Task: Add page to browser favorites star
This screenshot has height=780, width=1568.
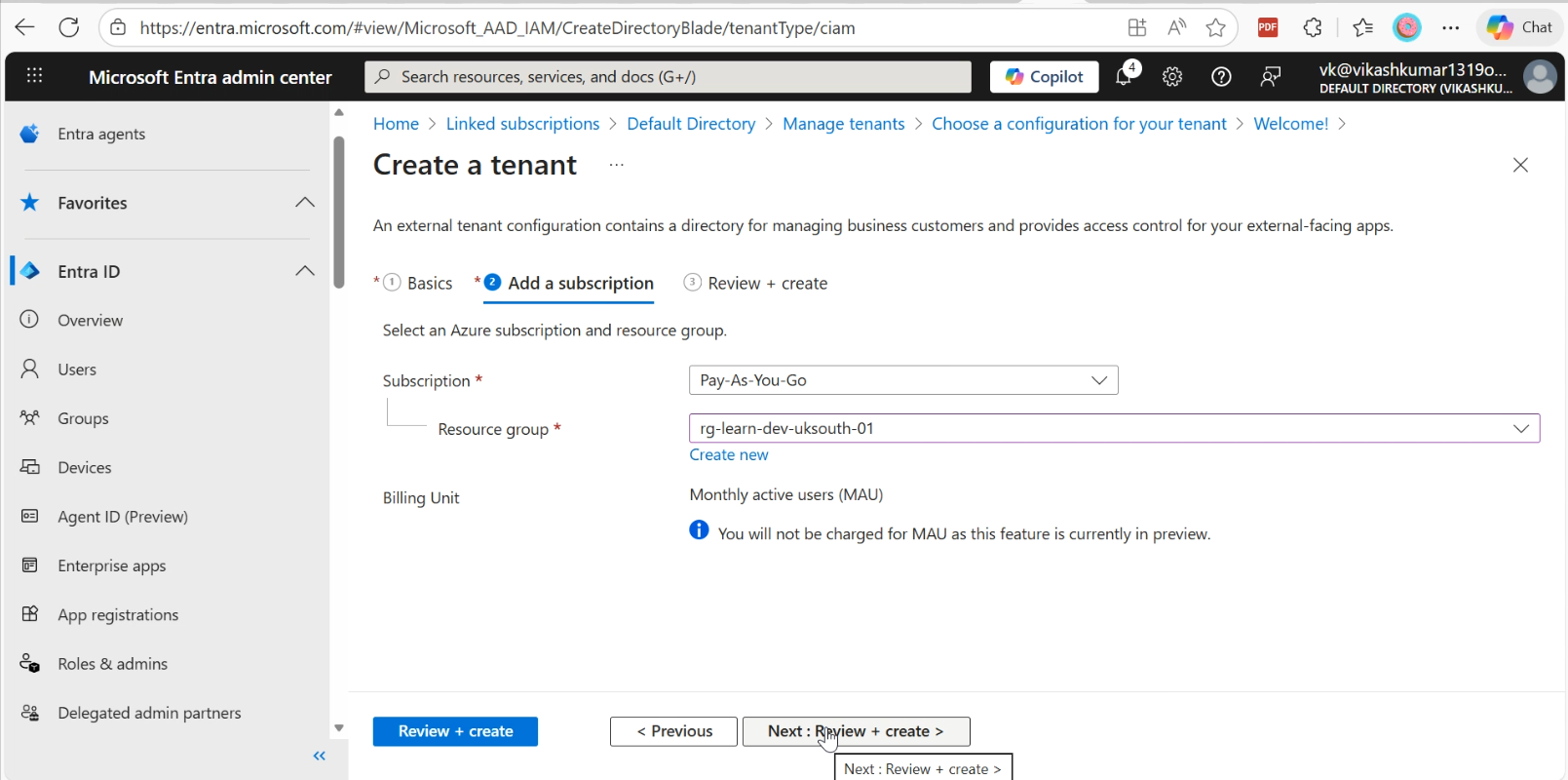Action: pos(1215,27)
